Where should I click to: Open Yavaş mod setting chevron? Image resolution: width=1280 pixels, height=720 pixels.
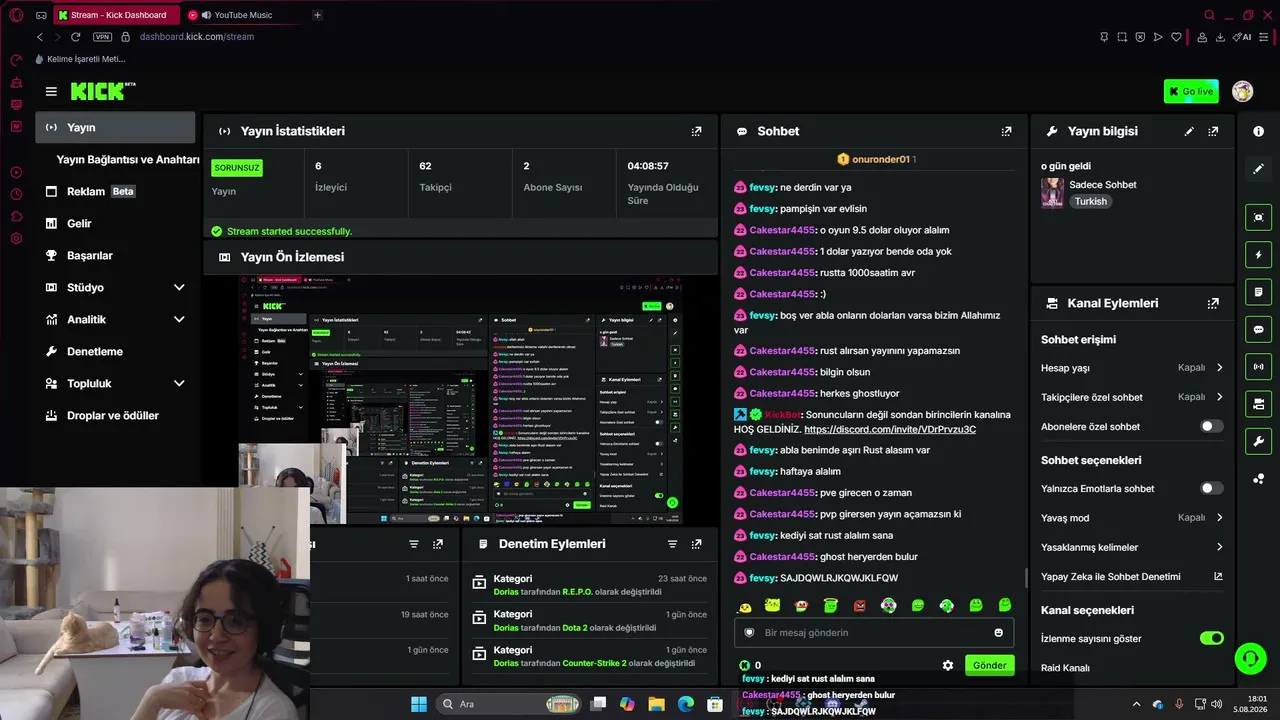pyautogui.click(x=1219, y=518)
